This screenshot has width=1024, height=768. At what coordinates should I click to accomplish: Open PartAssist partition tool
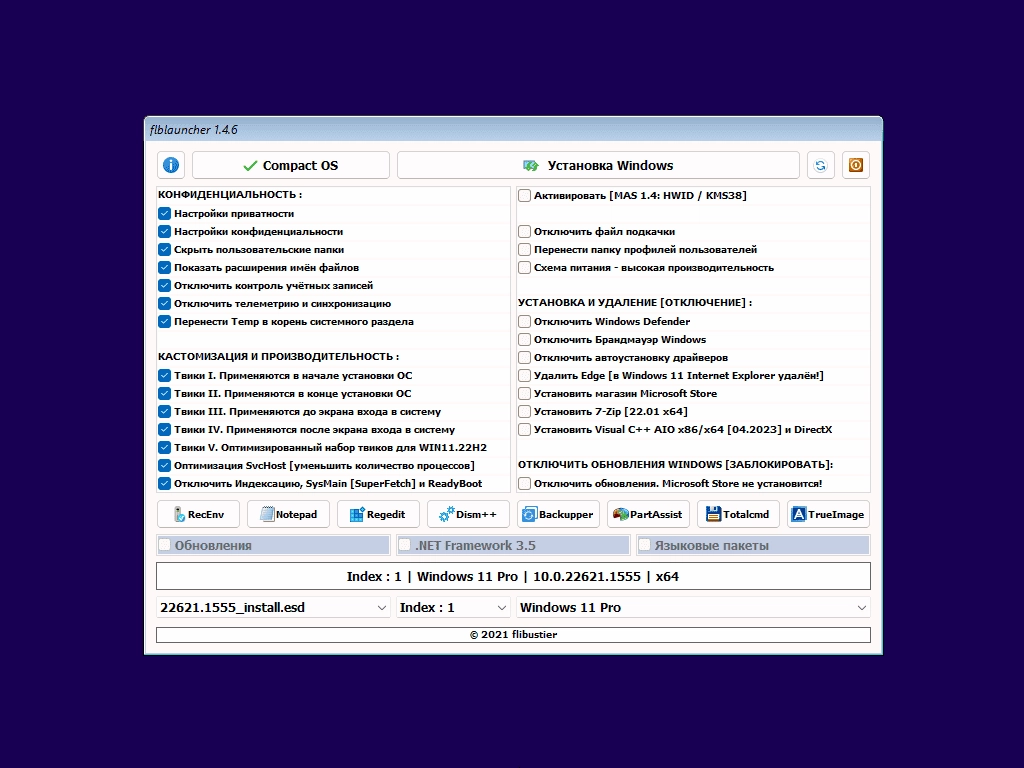pos(648,515)
